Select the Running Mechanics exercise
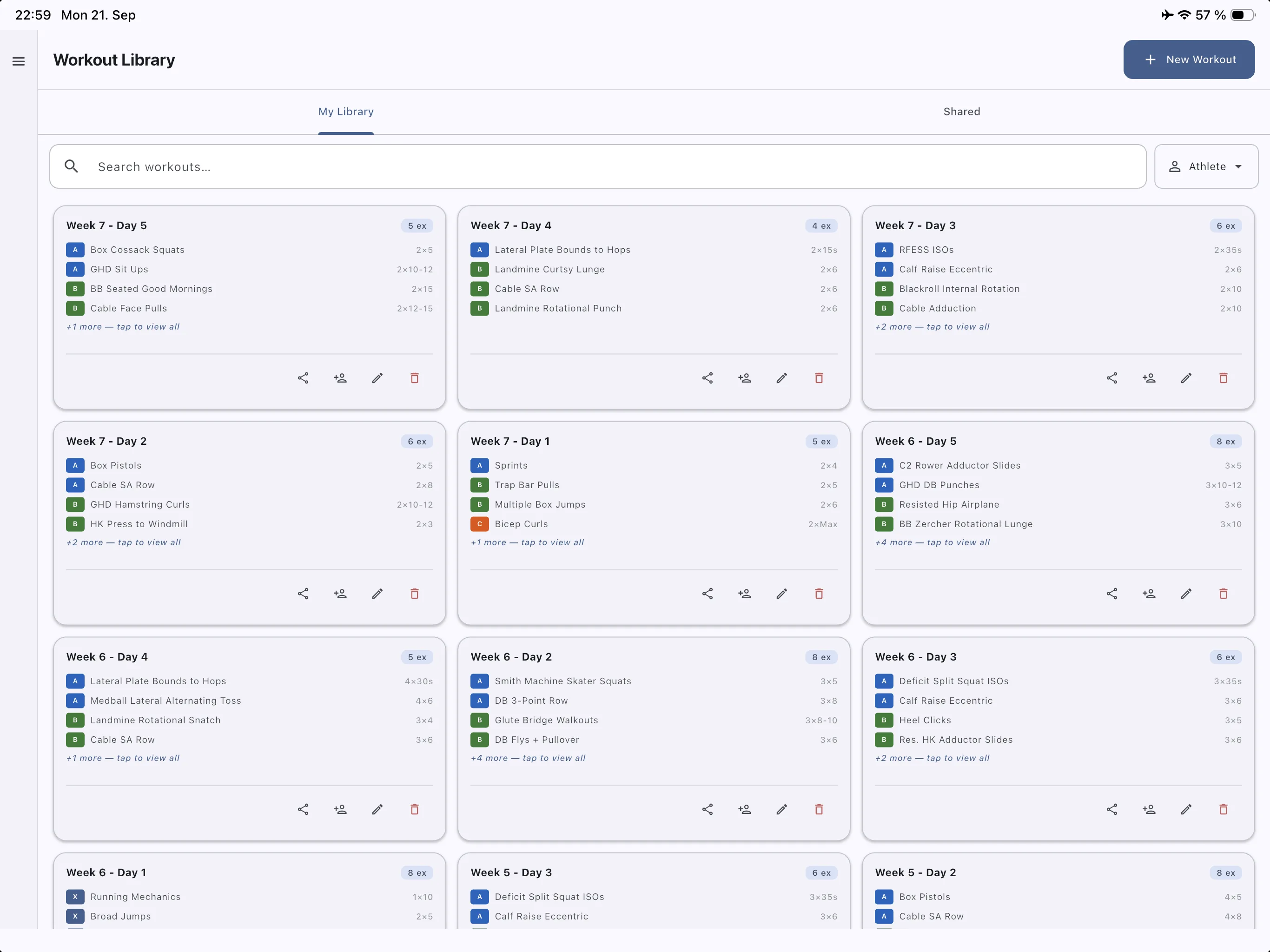Image resolution: width=1270 pixels, height=952 pixels. coord(249,896)
